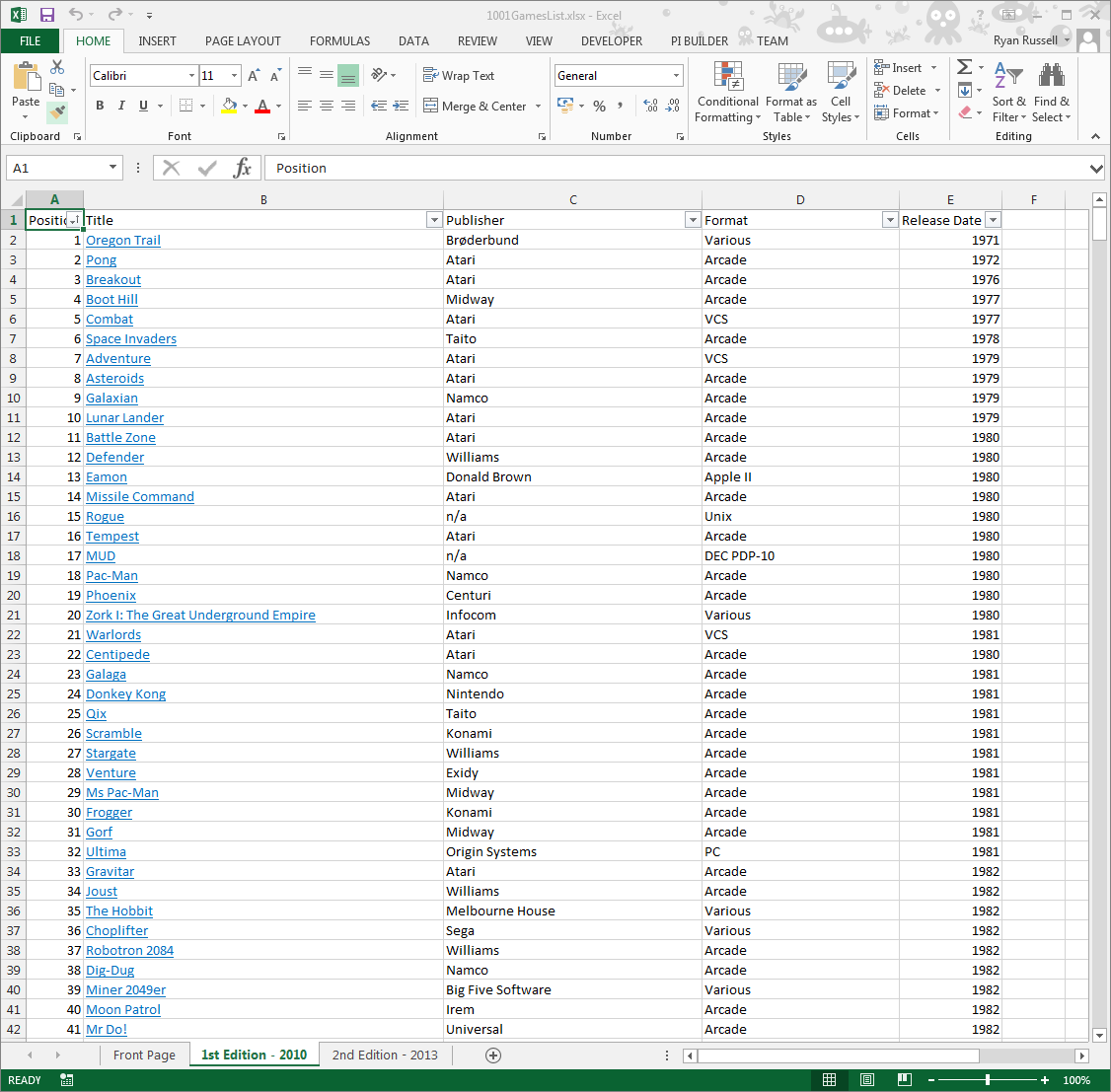Cut selection with the scissors icon
Screen dimensions: 1111x1092
(57, 67)
